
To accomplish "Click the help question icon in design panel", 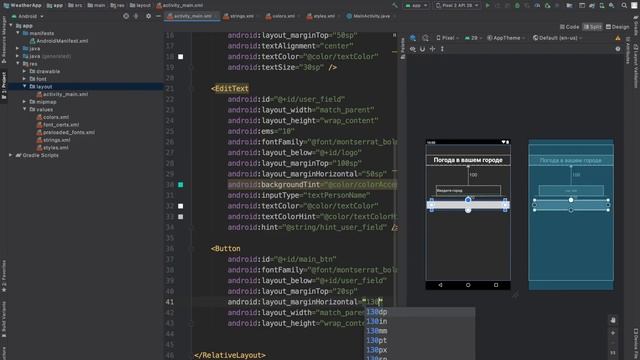I will pos(618,49).
